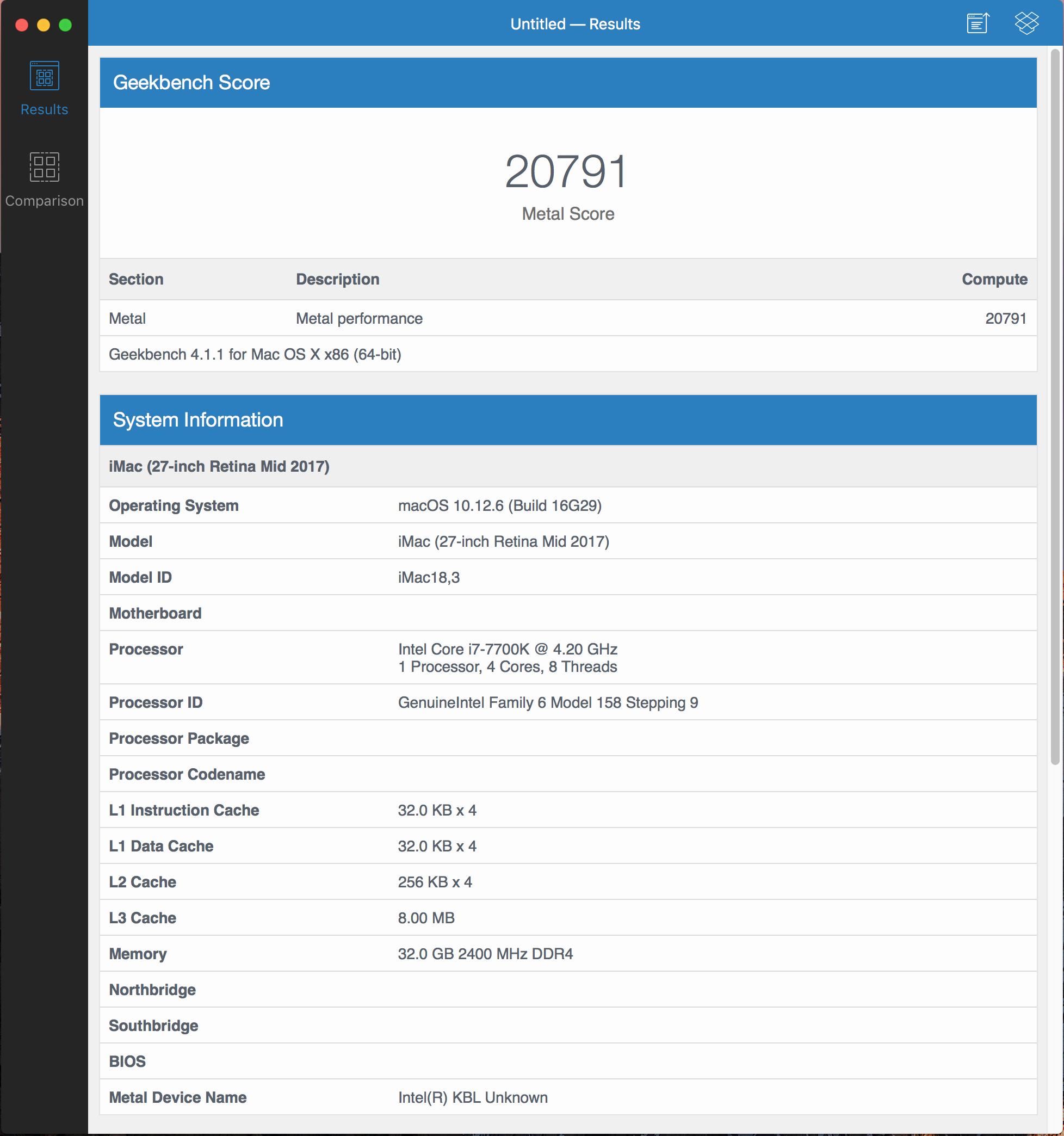Image resolution: width=1064 pixels, height=1136 pixels.
Task: Click the Section column header
Action: [x=136, y=280]
